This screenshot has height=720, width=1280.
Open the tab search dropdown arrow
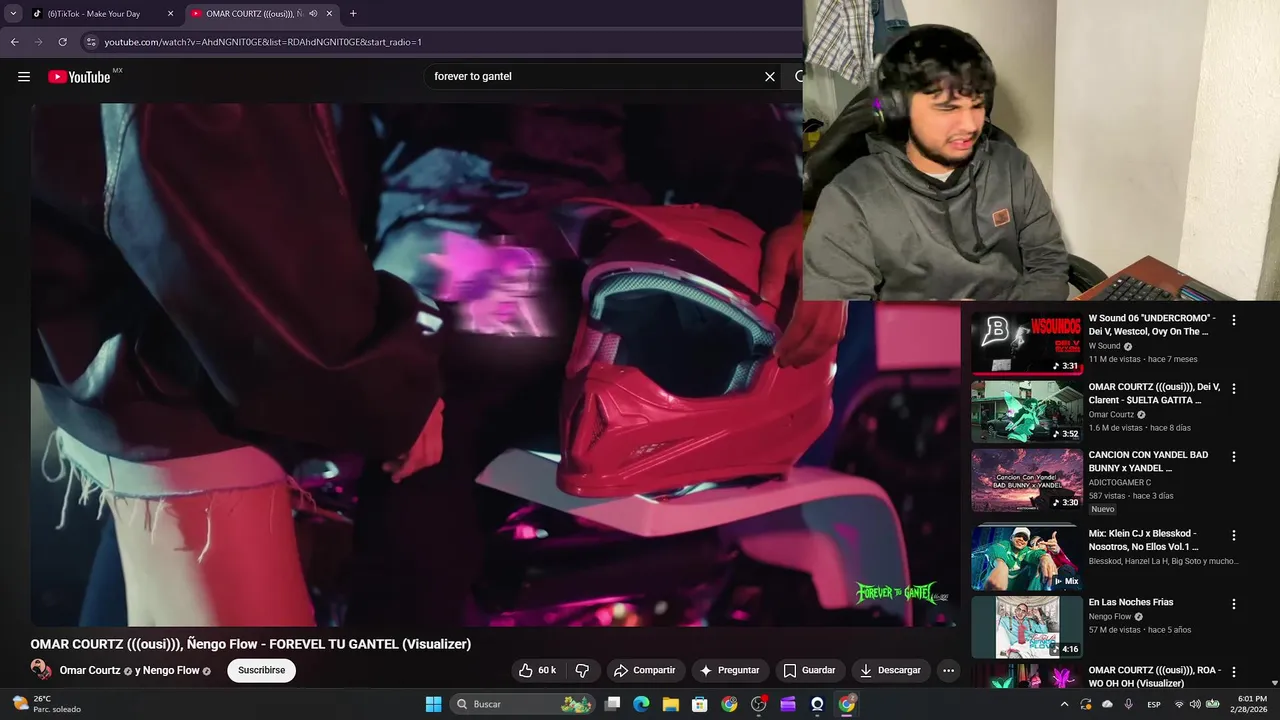point(13,14)
